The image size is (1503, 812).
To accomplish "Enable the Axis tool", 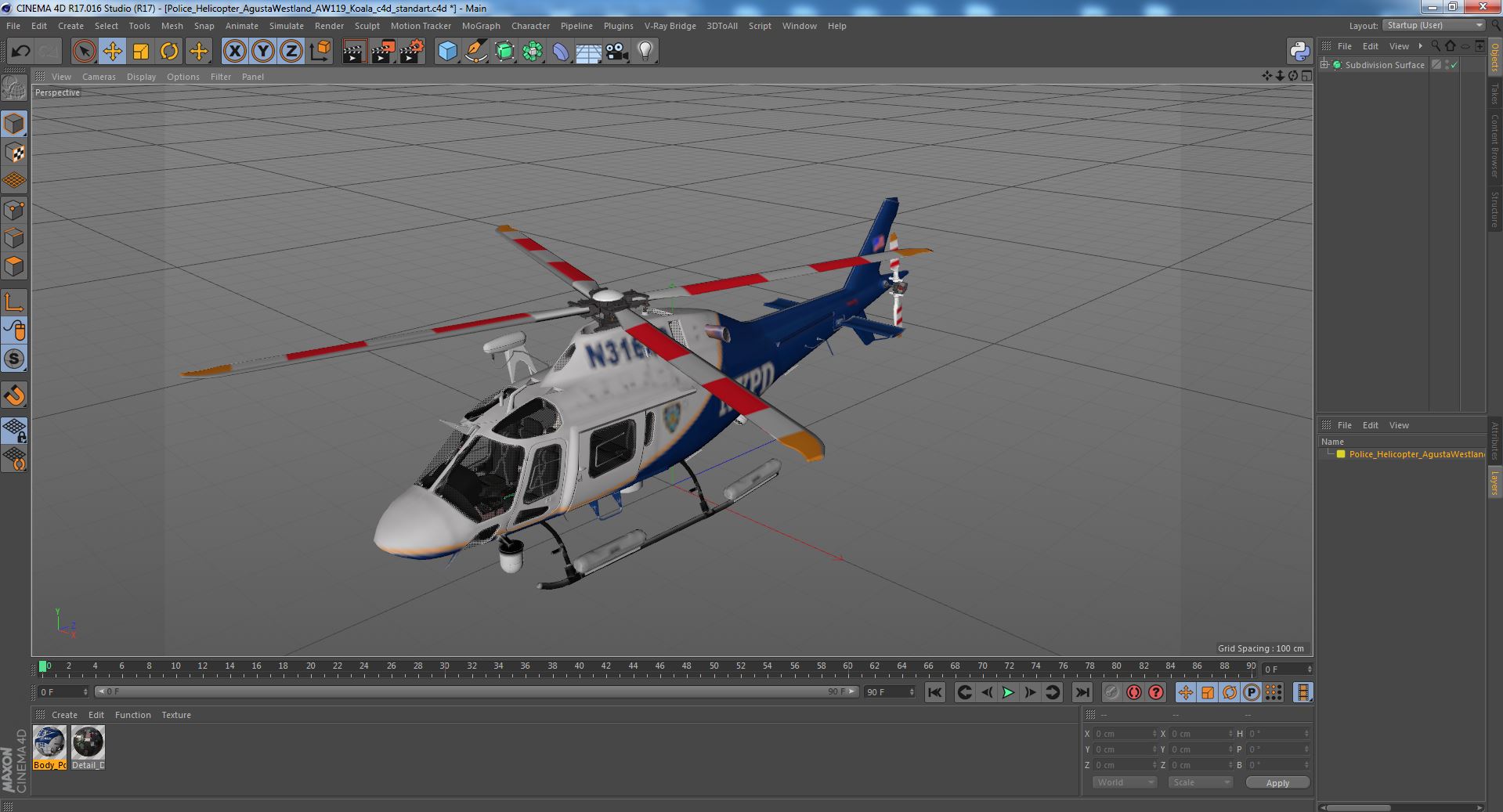I will 14,302.
